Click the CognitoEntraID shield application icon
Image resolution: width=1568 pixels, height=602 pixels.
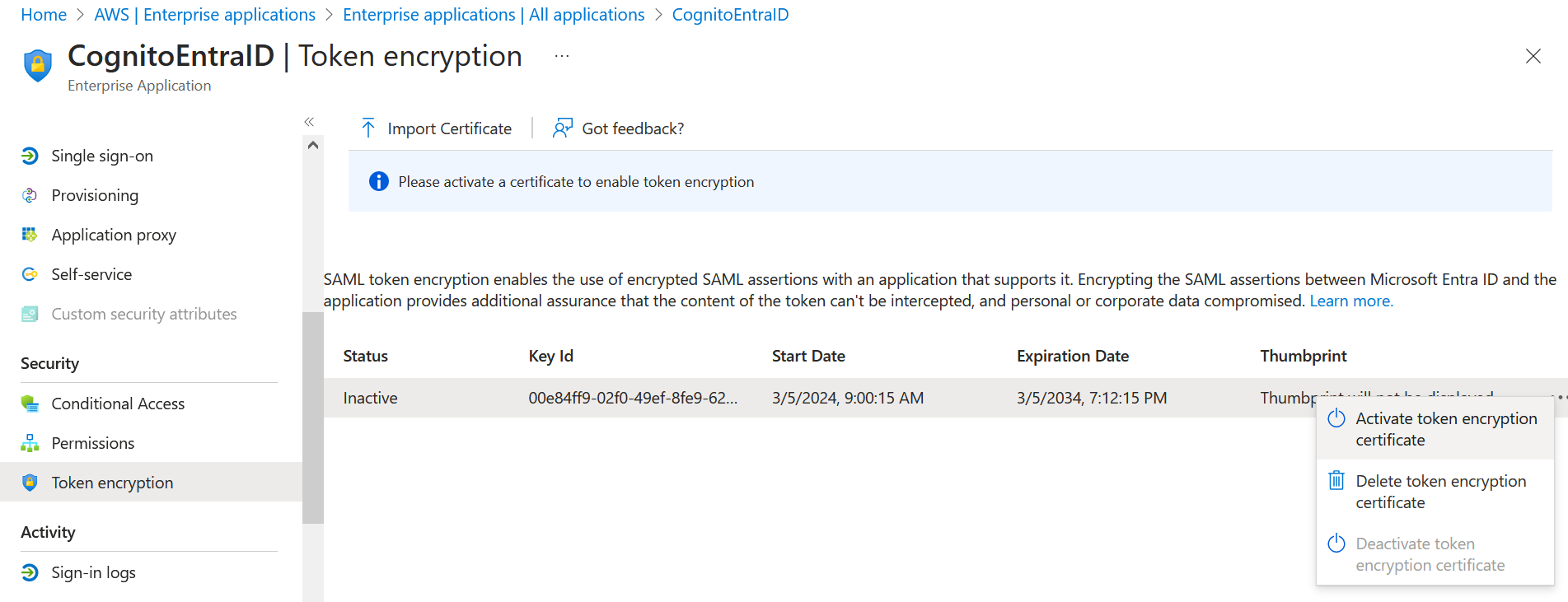(38, 65)
